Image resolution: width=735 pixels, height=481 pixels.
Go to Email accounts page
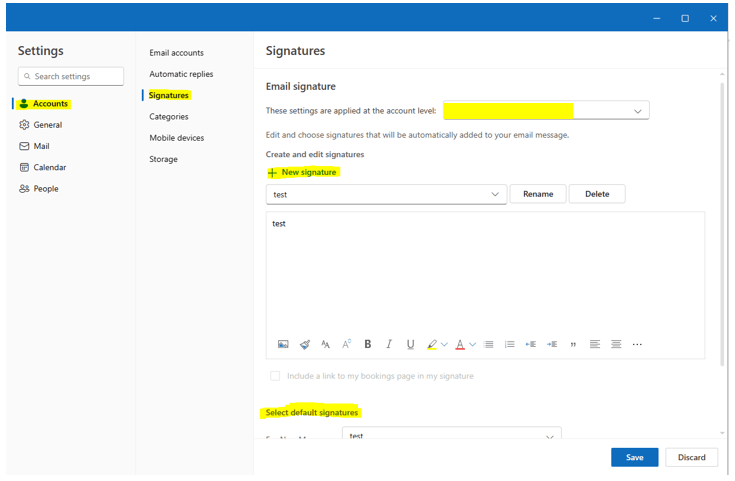pos(176,53)
